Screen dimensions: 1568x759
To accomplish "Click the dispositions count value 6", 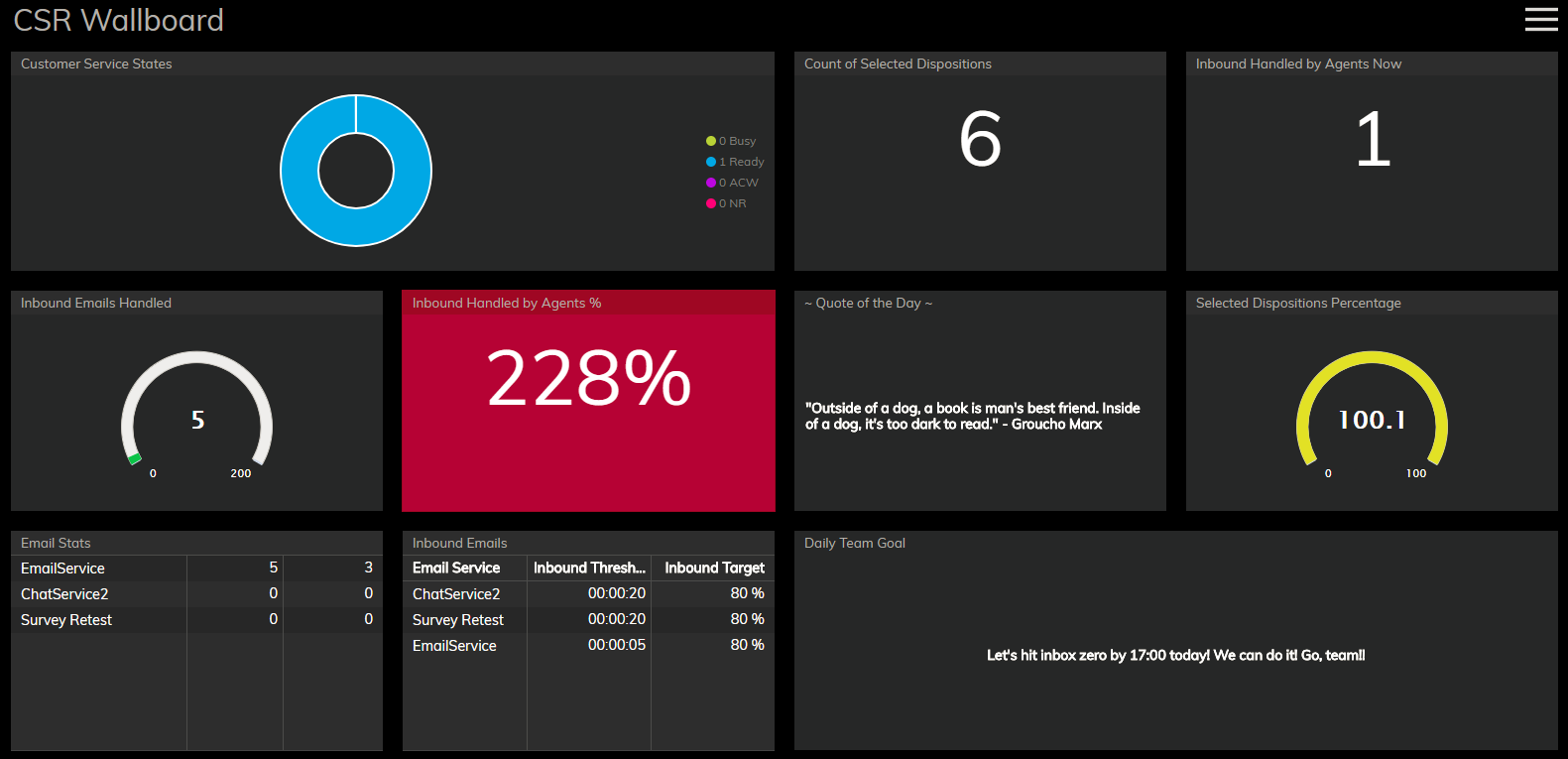I will click(980, 140).
